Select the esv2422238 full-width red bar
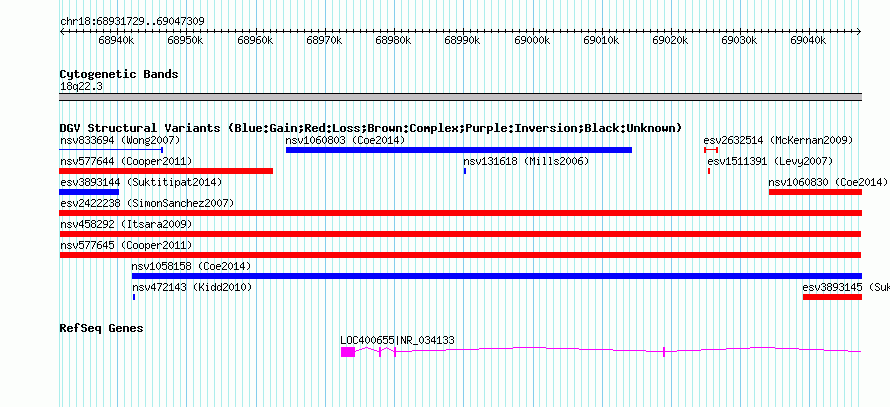 pyautogui.click(x=461, y=213)
